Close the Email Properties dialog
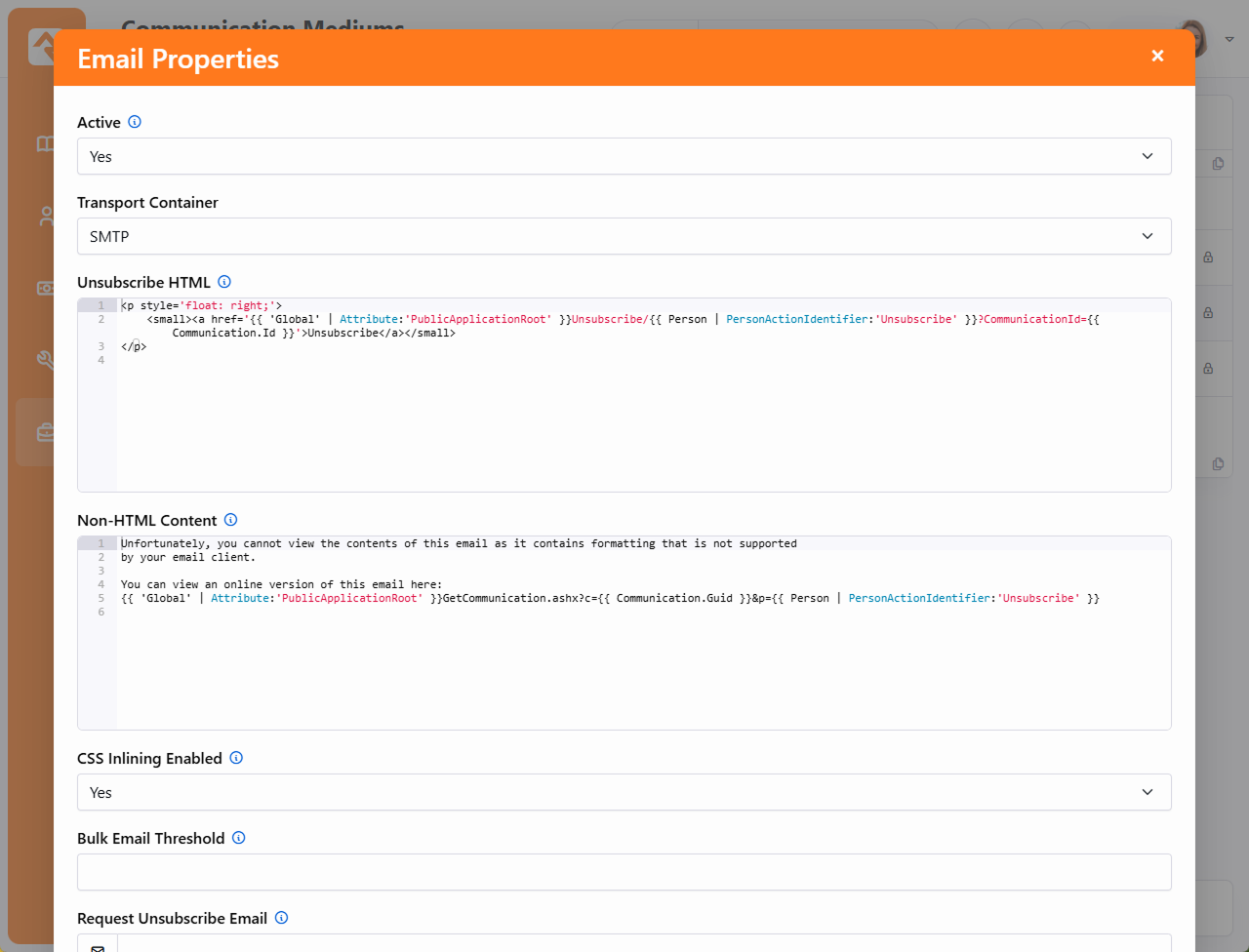 1157,57
